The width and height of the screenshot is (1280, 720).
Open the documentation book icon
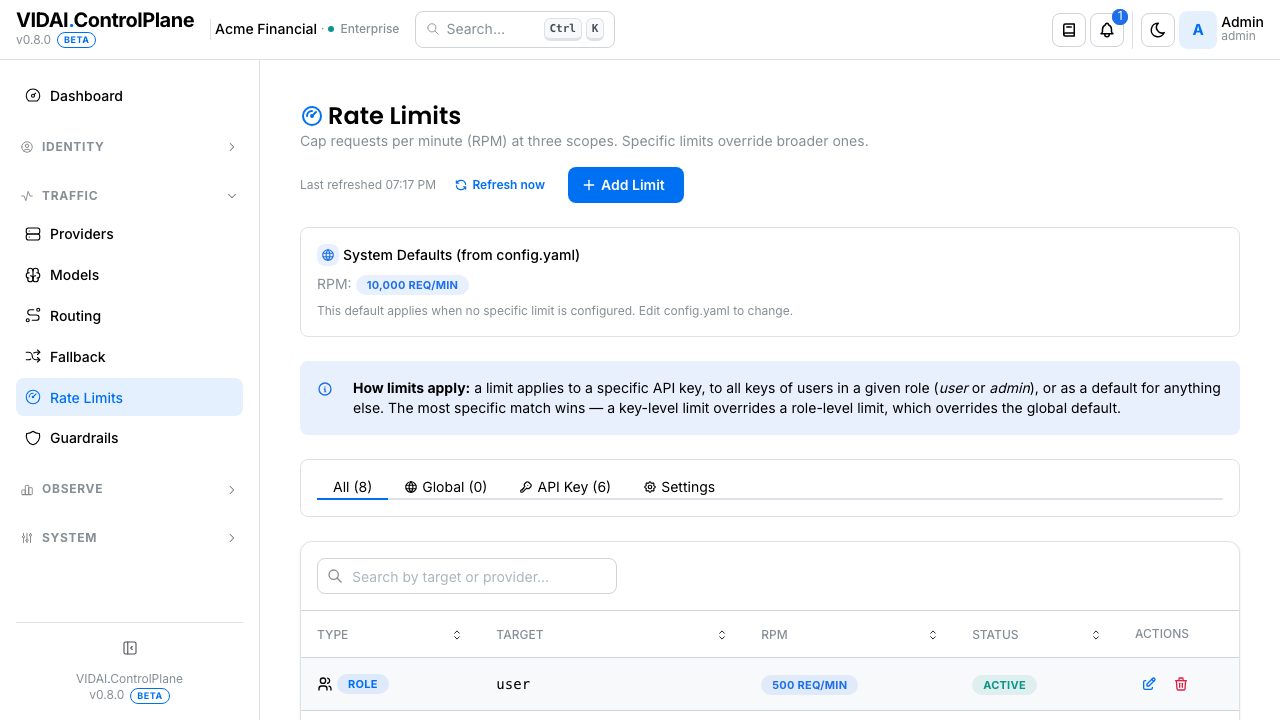coord(1069,30)
